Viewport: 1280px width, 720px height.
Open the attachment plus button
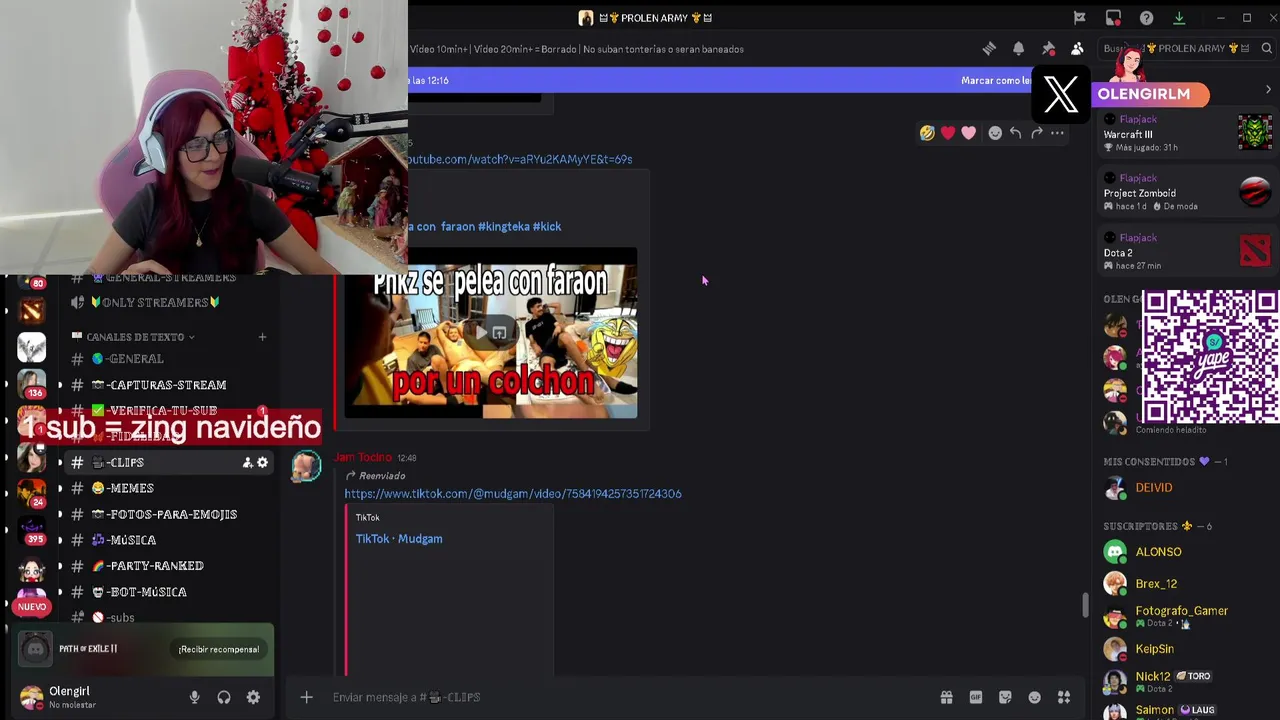pyautogui.click(x=307, y=697)
